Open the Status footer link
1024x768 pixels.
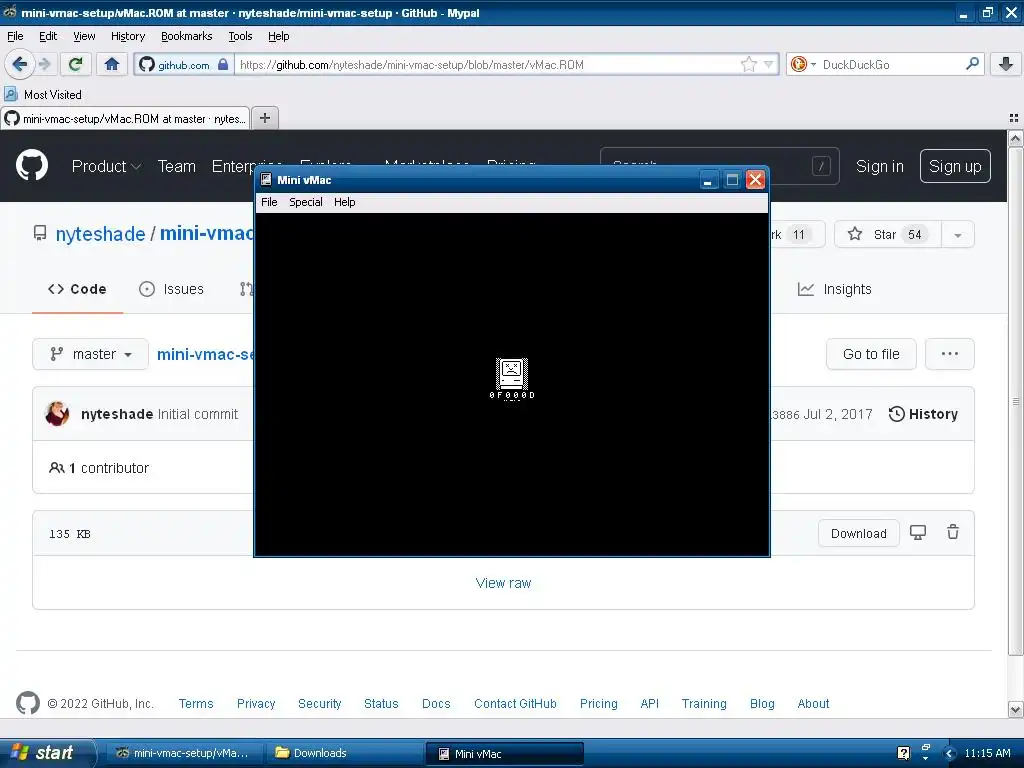(381, 703)
